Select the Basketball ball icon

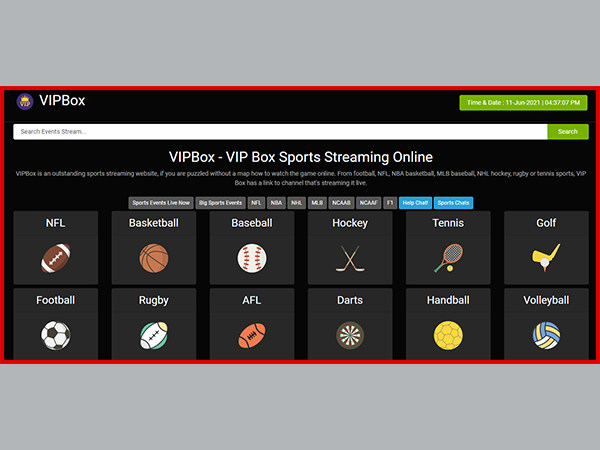click(x=154, y=258)
